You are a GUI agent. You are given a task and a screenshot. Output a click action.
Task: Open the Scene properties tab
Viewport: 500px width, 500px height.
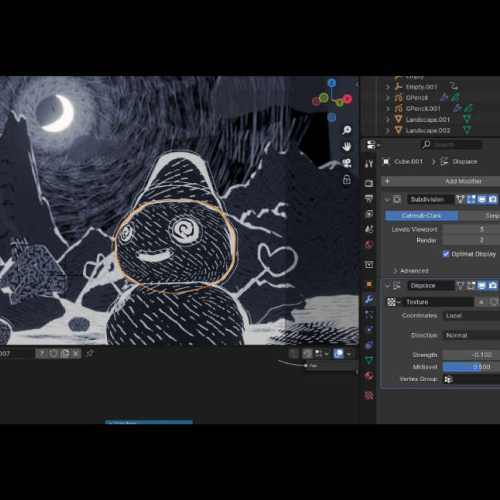369,229
